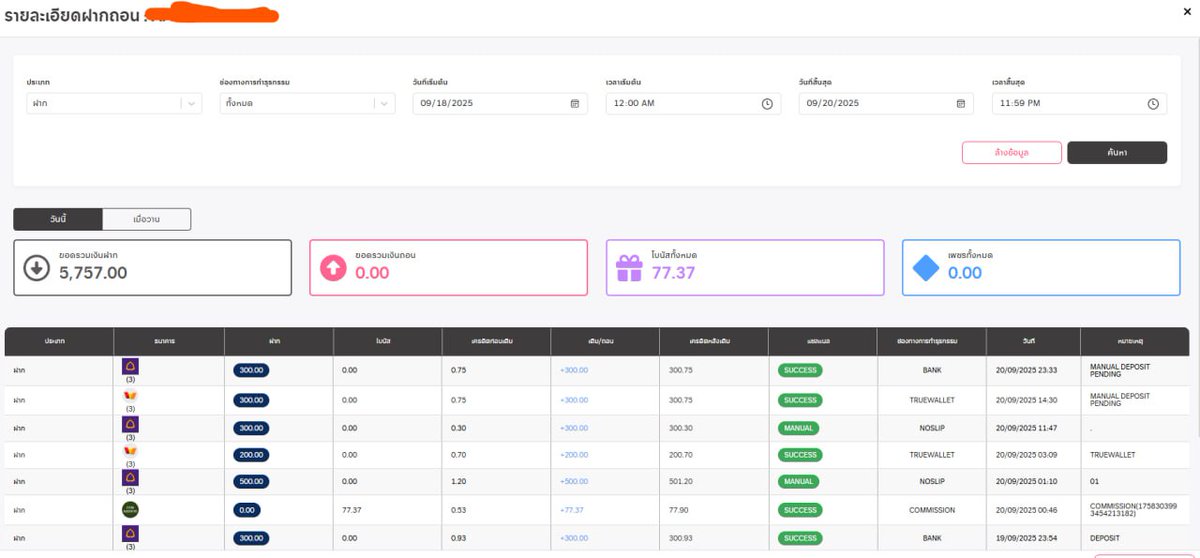Click the BANK channel cell in the 23:33 row
Viewport: 1200px width, 558px height.
931,370
